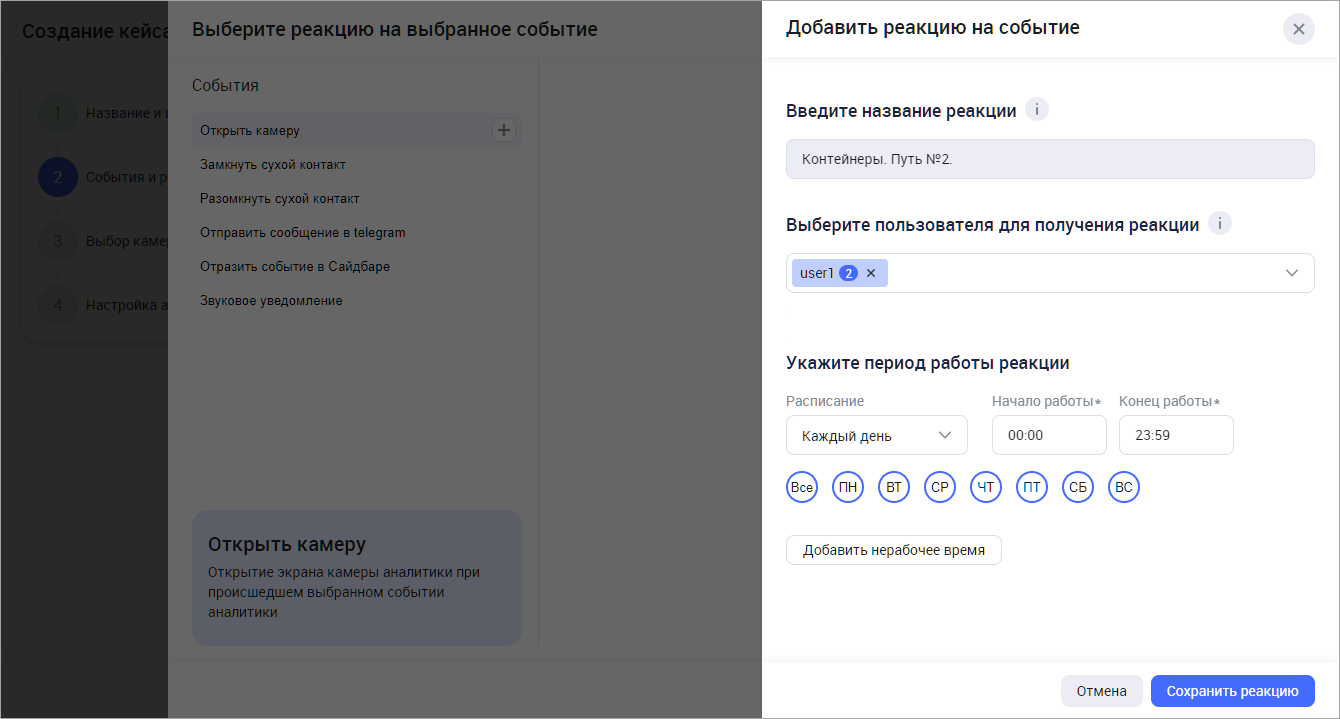Viewport: 1340px width, 719px height.
Task: Click the plus icon next to Открыть камеру
Action: [504, 130]
